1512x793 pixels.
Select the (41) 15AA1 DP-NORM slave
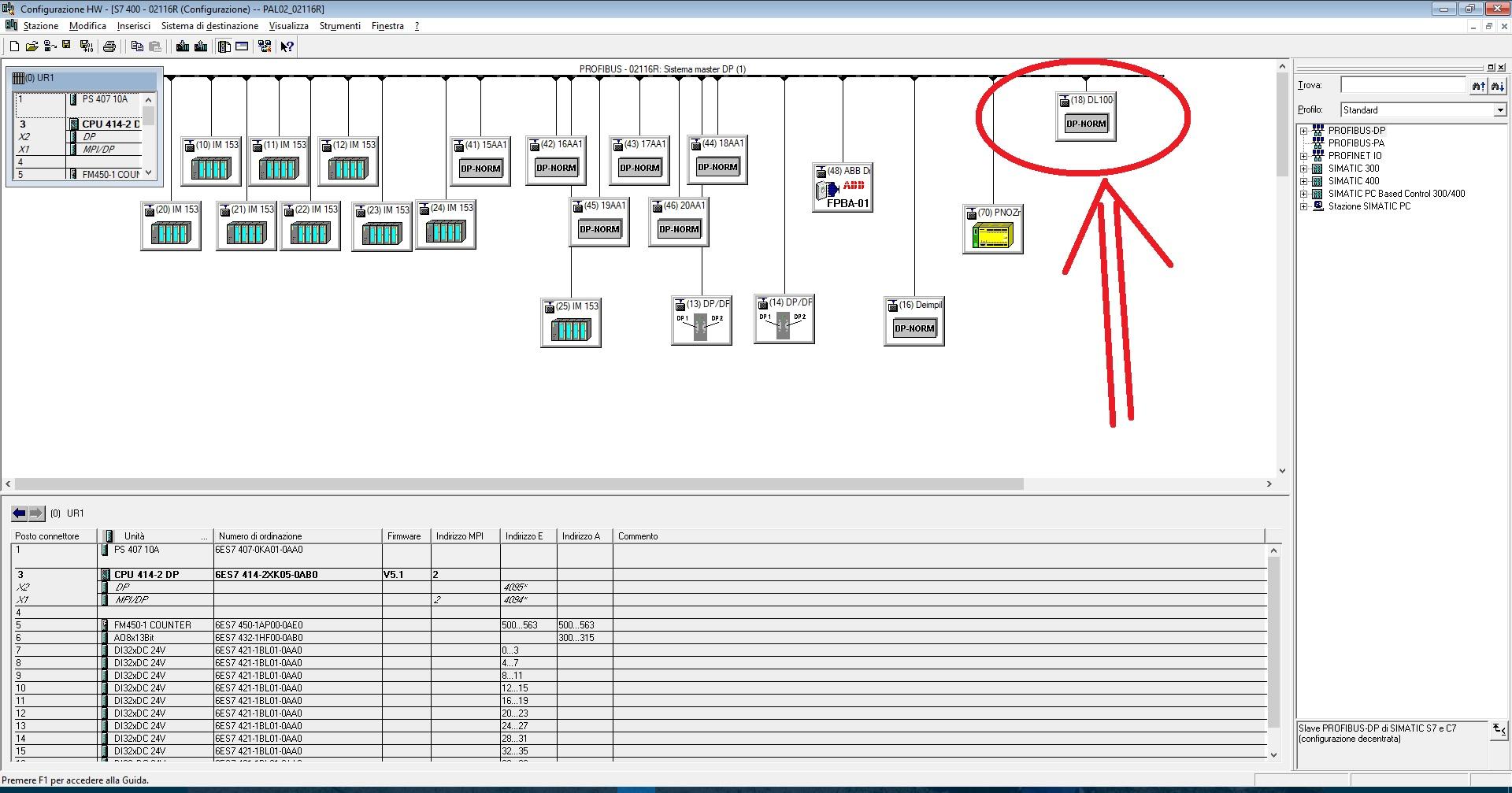(480, 161)
